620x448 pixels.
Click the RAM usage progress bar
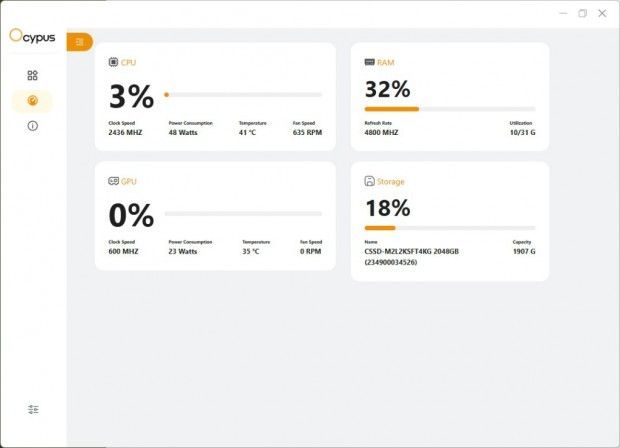click(x=450, y=108)
